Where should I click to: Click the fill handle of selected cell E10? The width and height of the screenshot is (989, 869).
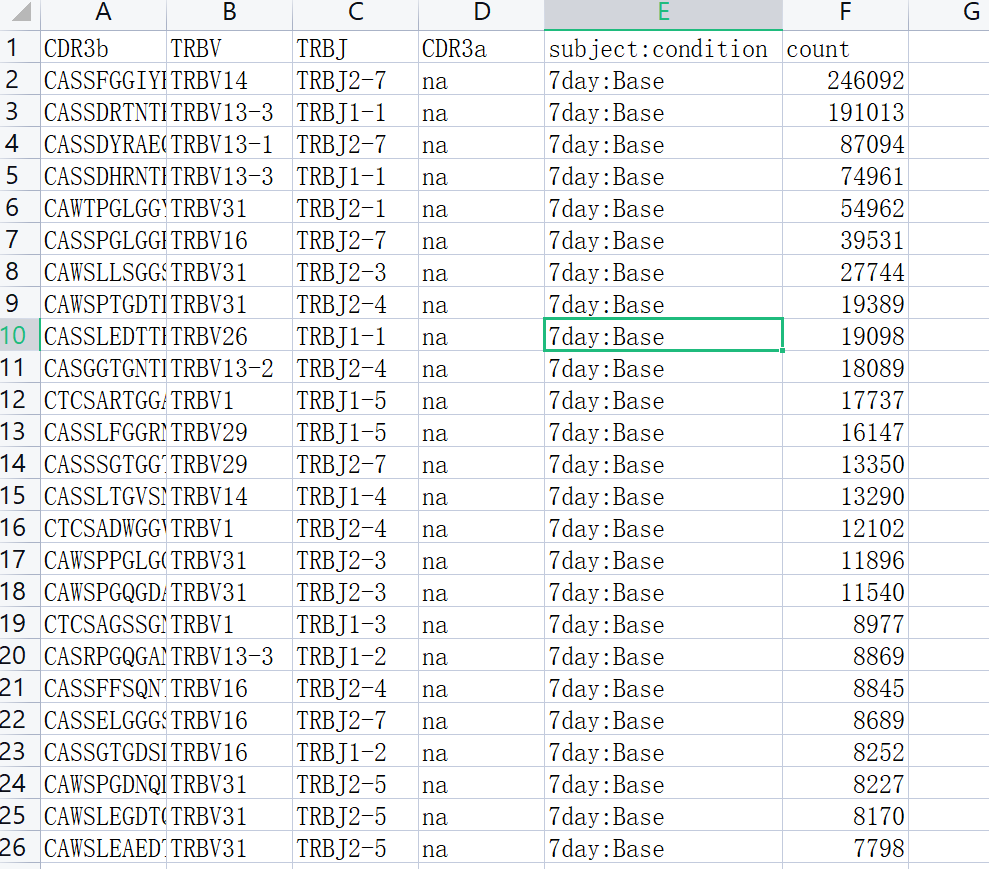coord(784,352)
